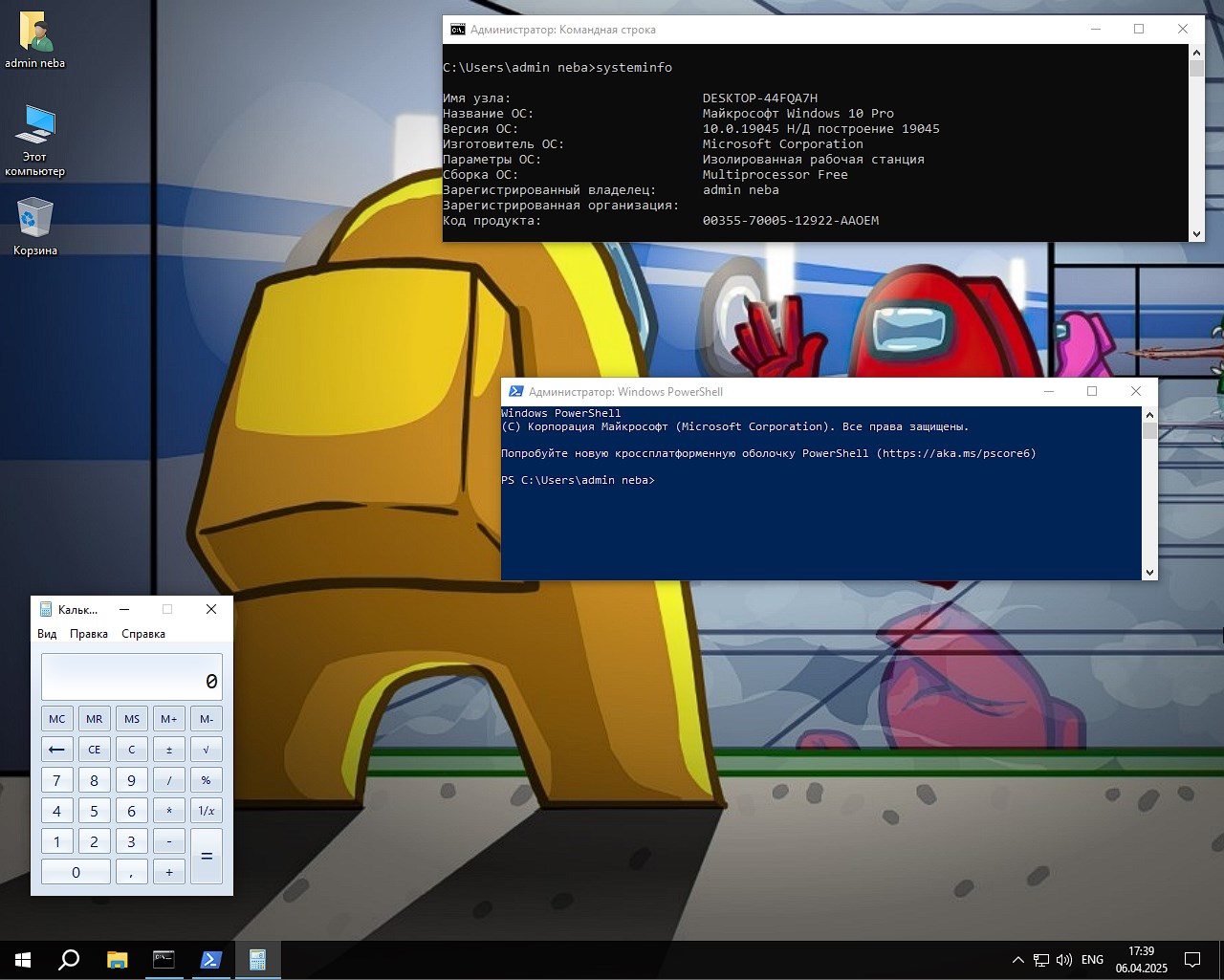Select the Корзина recycle bin icon
The width and height of the screenshot is (1224, 980).
click(35, 227)
